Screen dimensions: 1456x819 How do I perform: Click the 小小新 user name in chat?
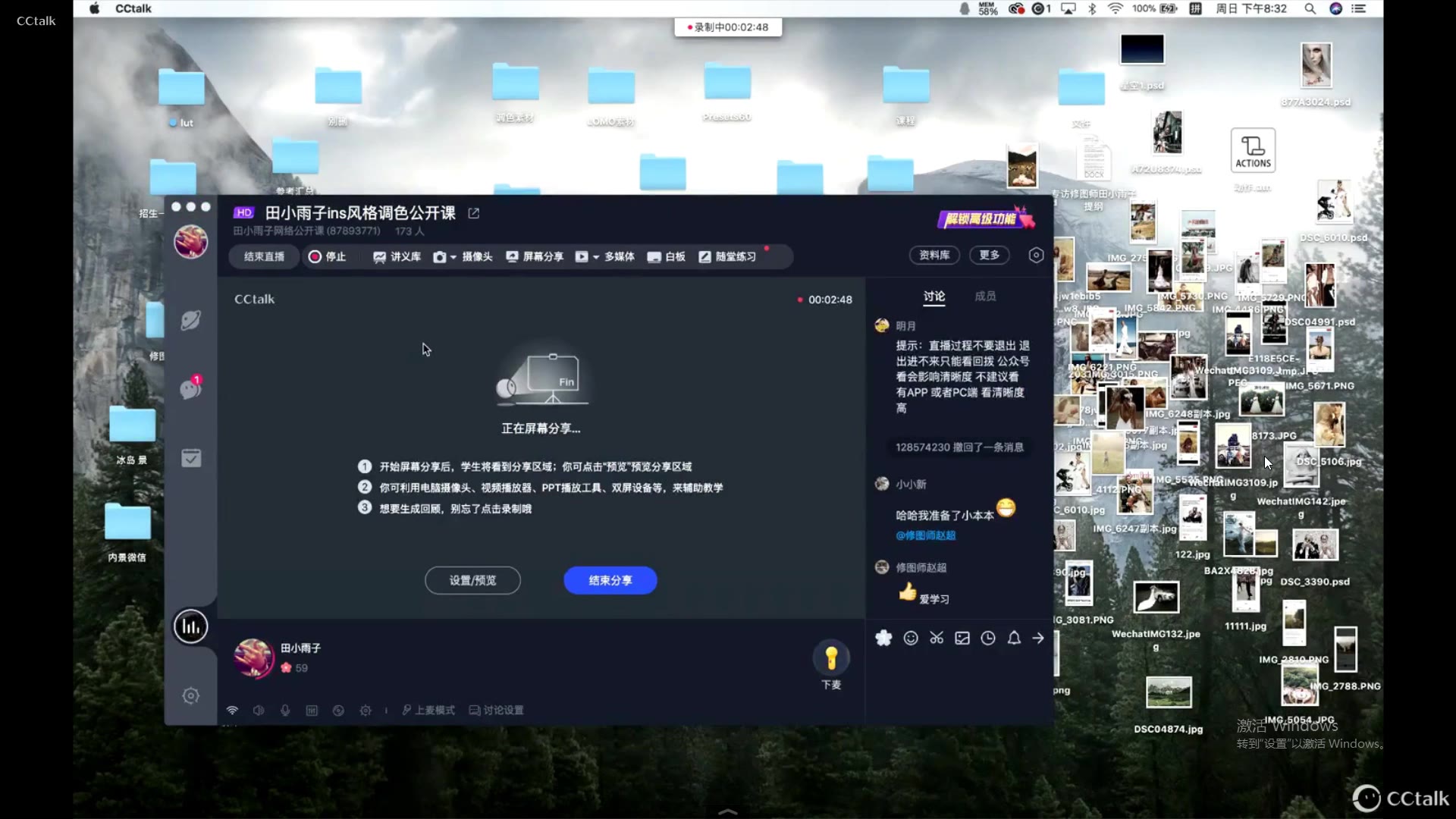tap(911, 484)
